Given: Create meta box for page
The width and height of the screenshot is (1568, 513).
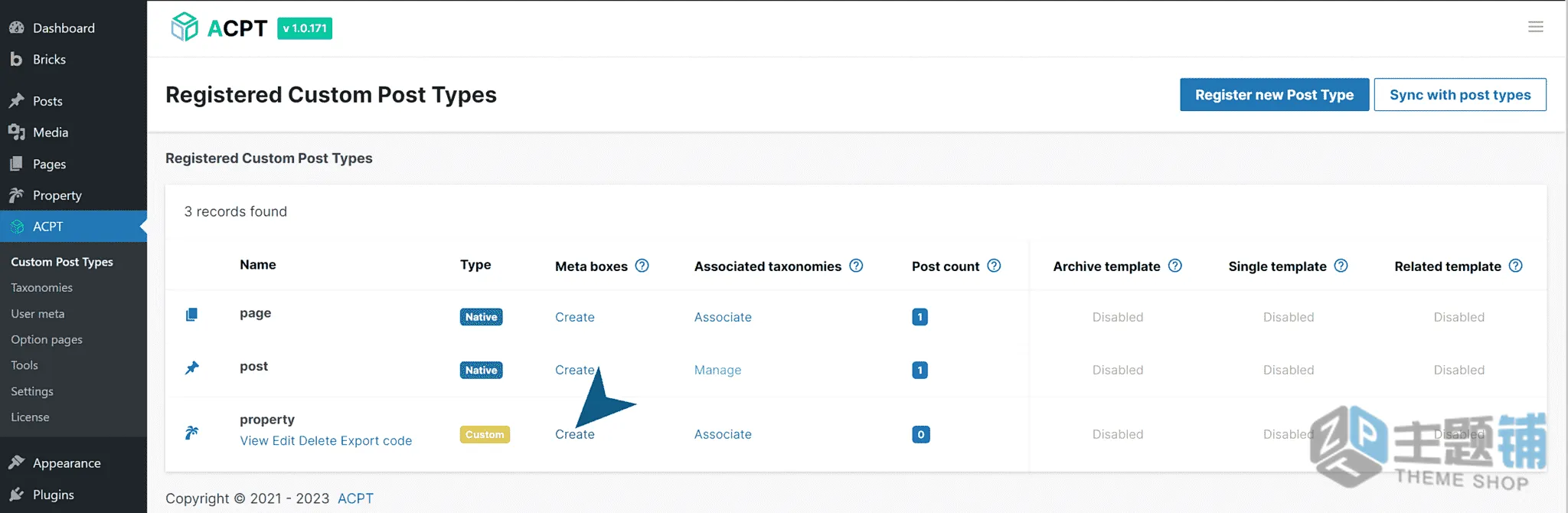Looking at the screenshot, I should point(575,317).
